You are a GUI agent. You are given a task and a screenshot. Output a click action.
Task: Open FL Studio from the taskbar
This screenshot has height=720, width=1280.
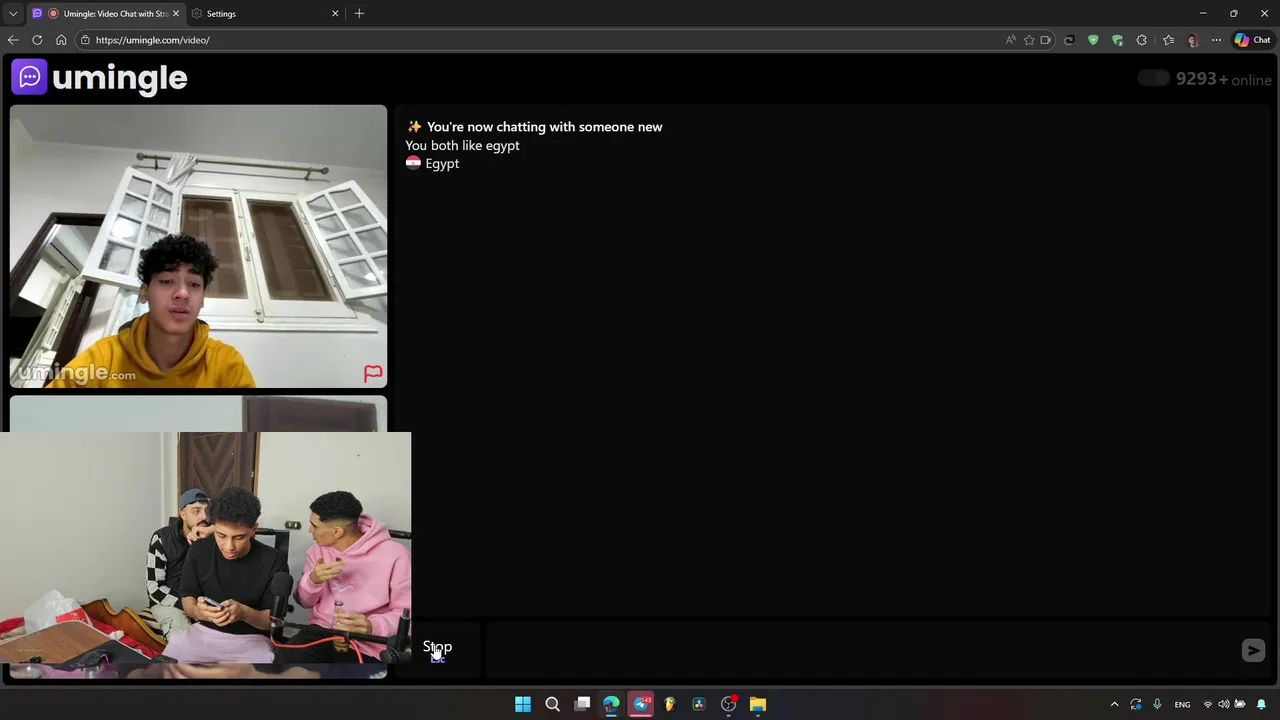670,704
